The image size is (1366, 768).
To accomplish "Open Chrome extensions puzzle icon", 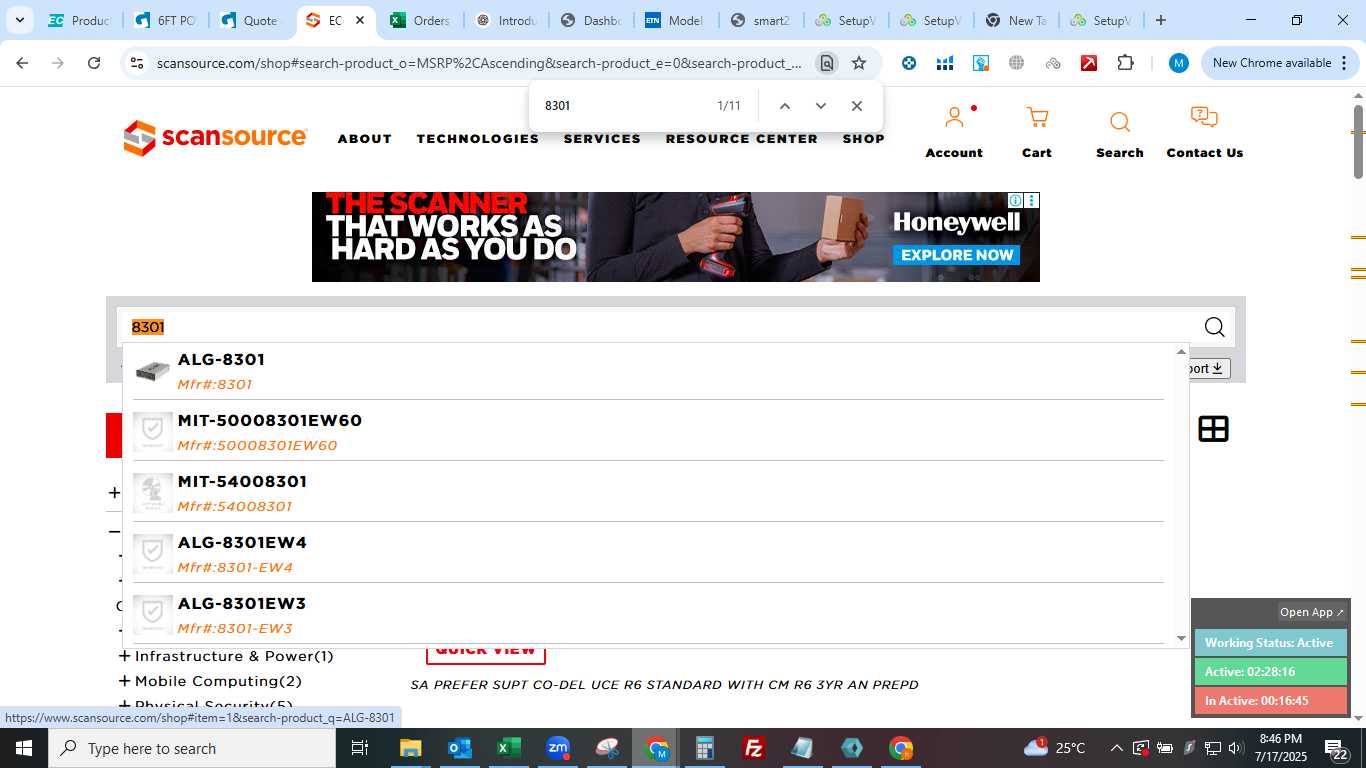I will pos(1125,63).
